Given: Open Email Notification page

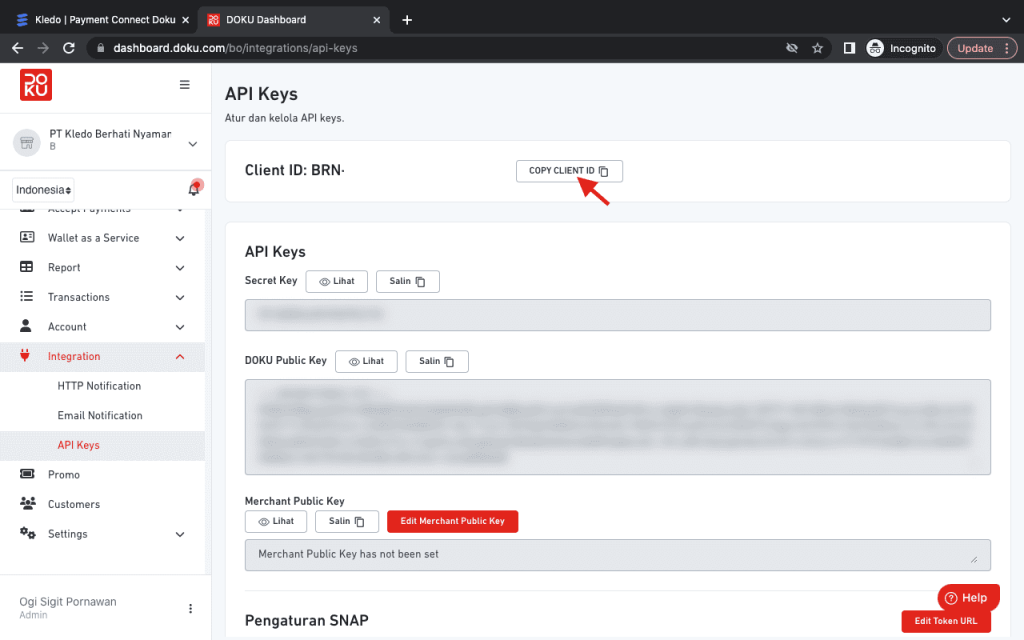Looking at the screenshot, I should click(100, 415).
